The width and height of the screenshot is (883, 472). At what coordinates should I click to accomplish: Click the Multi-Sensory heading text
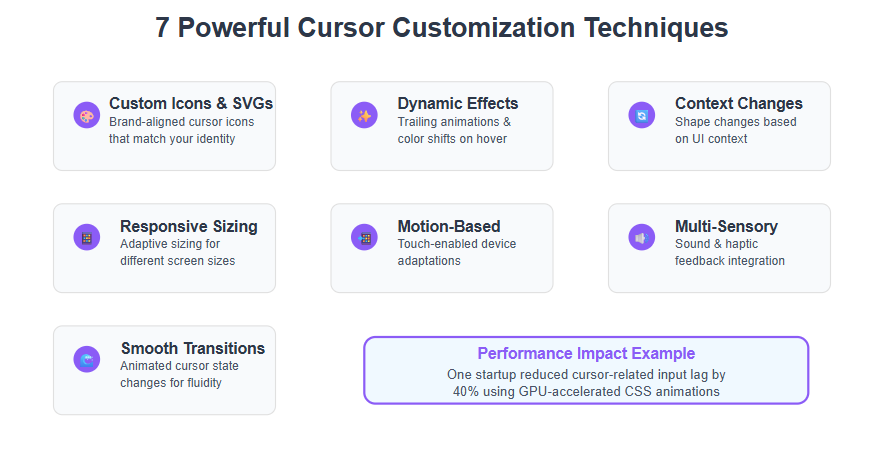(x=726, y=226)
